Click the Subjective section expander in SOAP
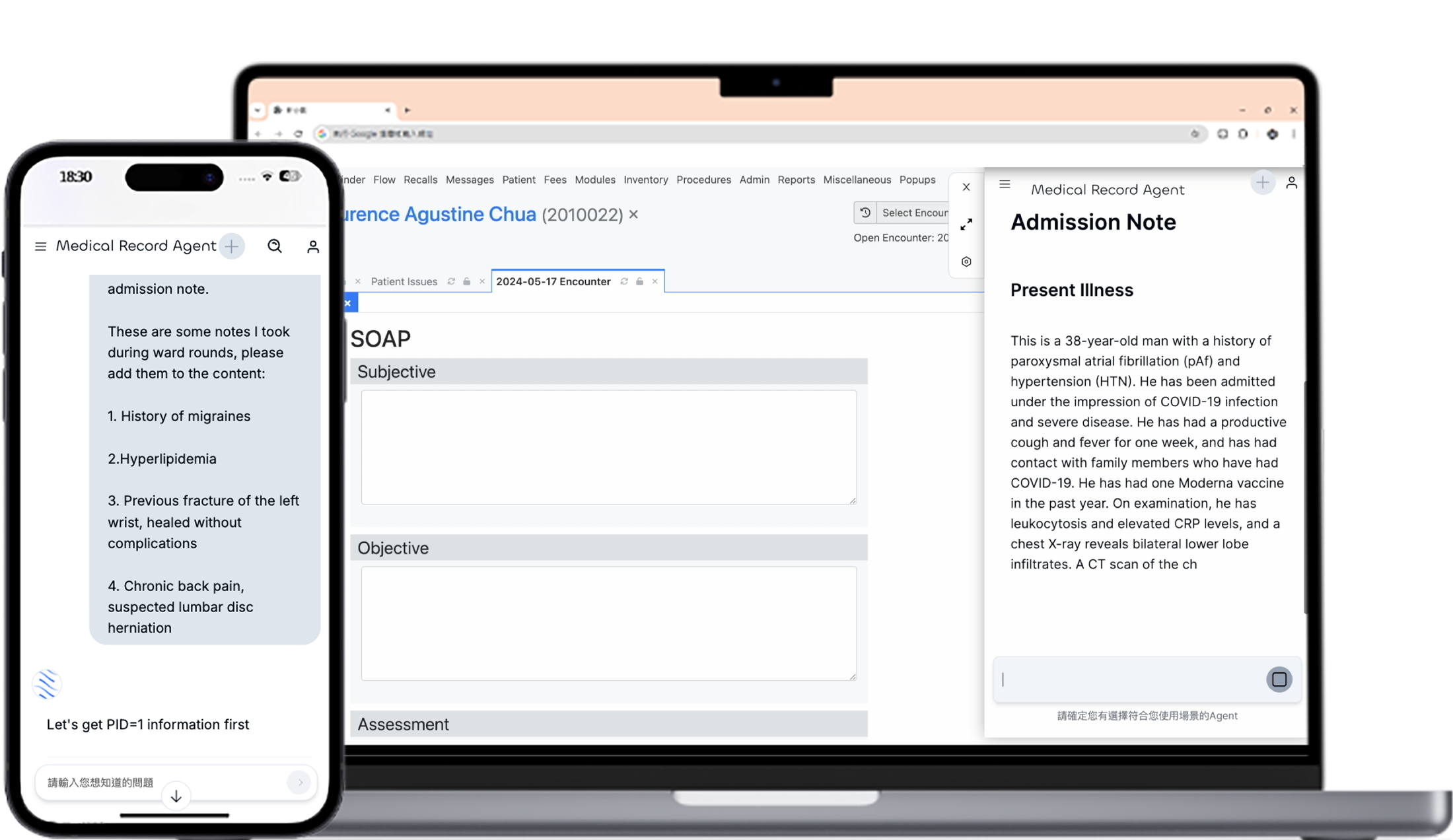The width and height of the screenshot is (1453, 840). tap(608, 371)
